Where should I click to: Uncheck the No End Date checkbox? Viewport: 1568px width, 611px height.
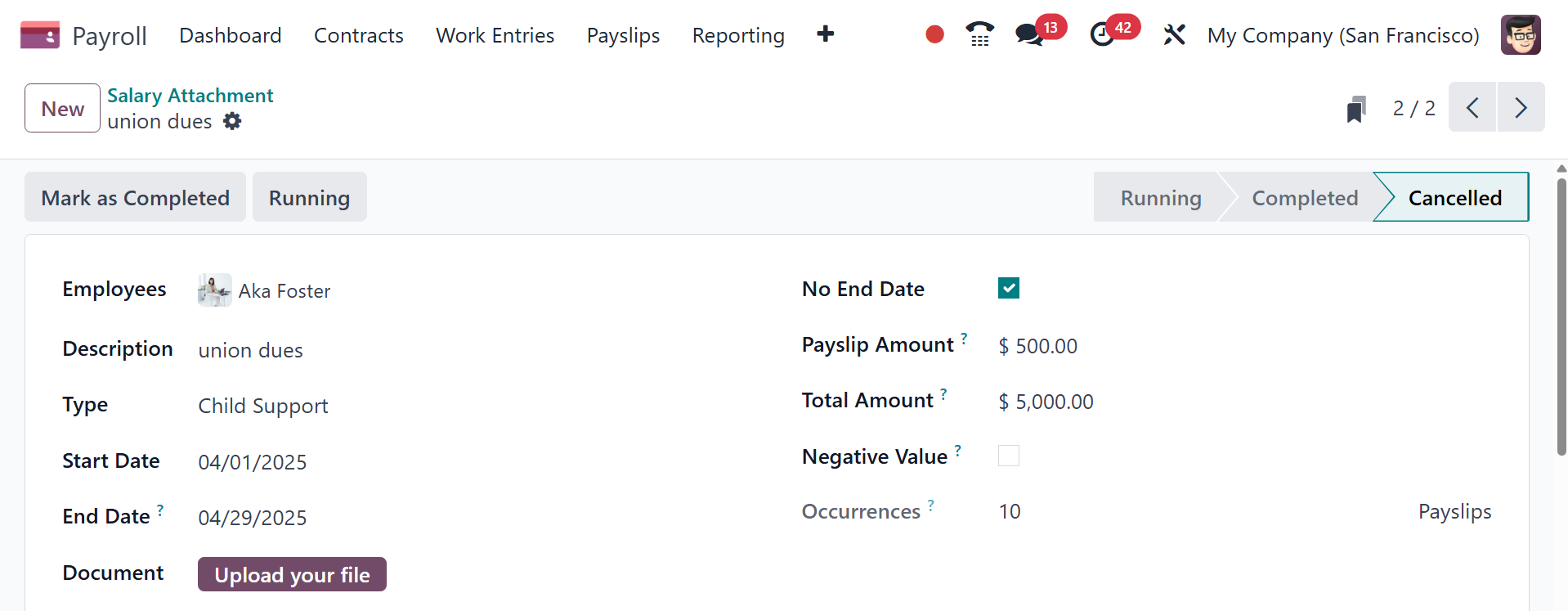point(1008,288)
